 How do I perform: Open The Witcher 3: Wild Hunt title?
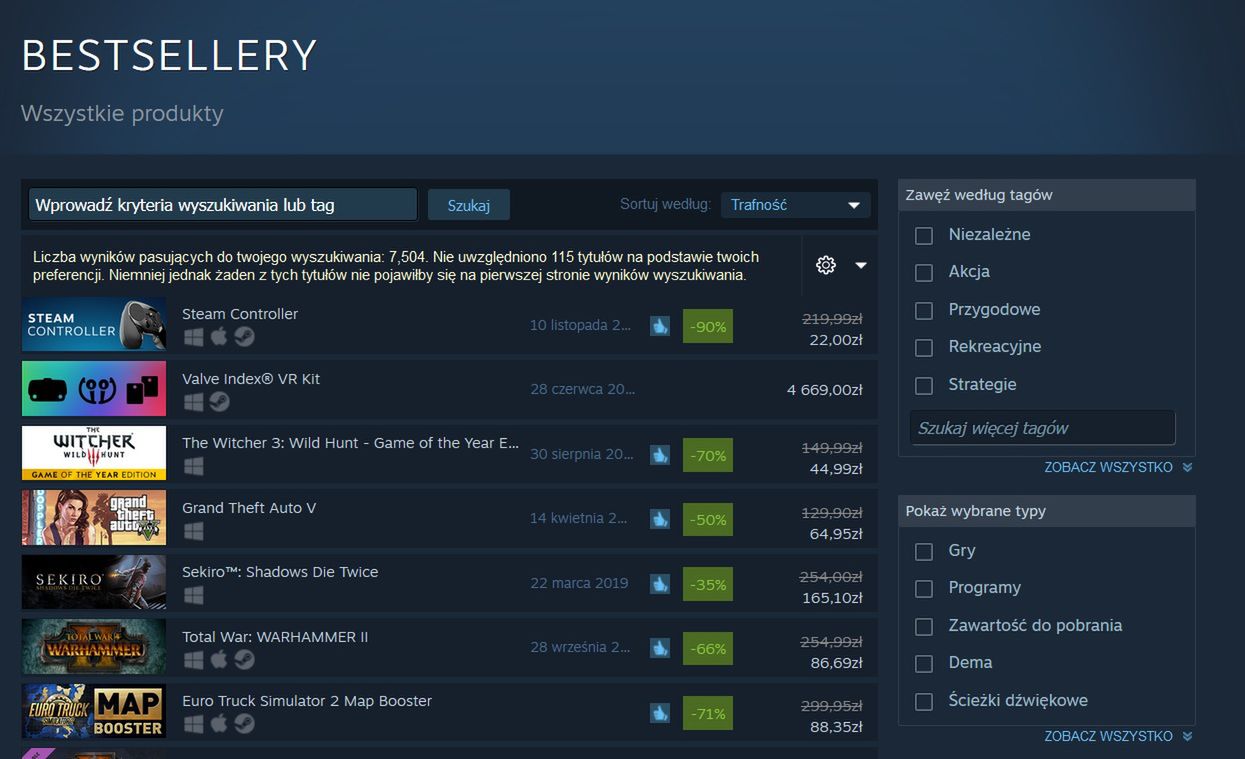[350, 443]
